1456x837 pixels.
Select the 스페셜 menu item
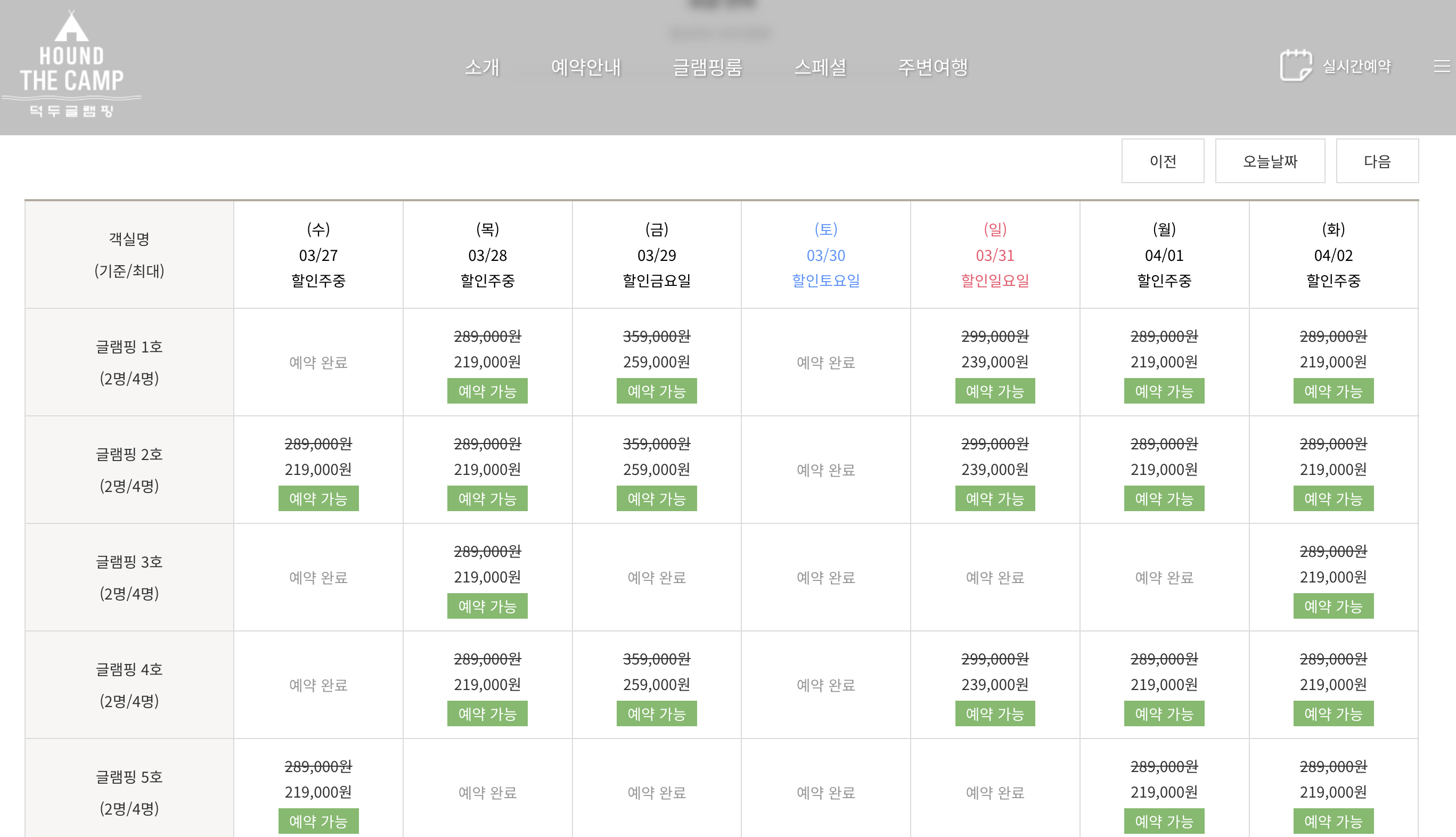[x=820, y=67]
